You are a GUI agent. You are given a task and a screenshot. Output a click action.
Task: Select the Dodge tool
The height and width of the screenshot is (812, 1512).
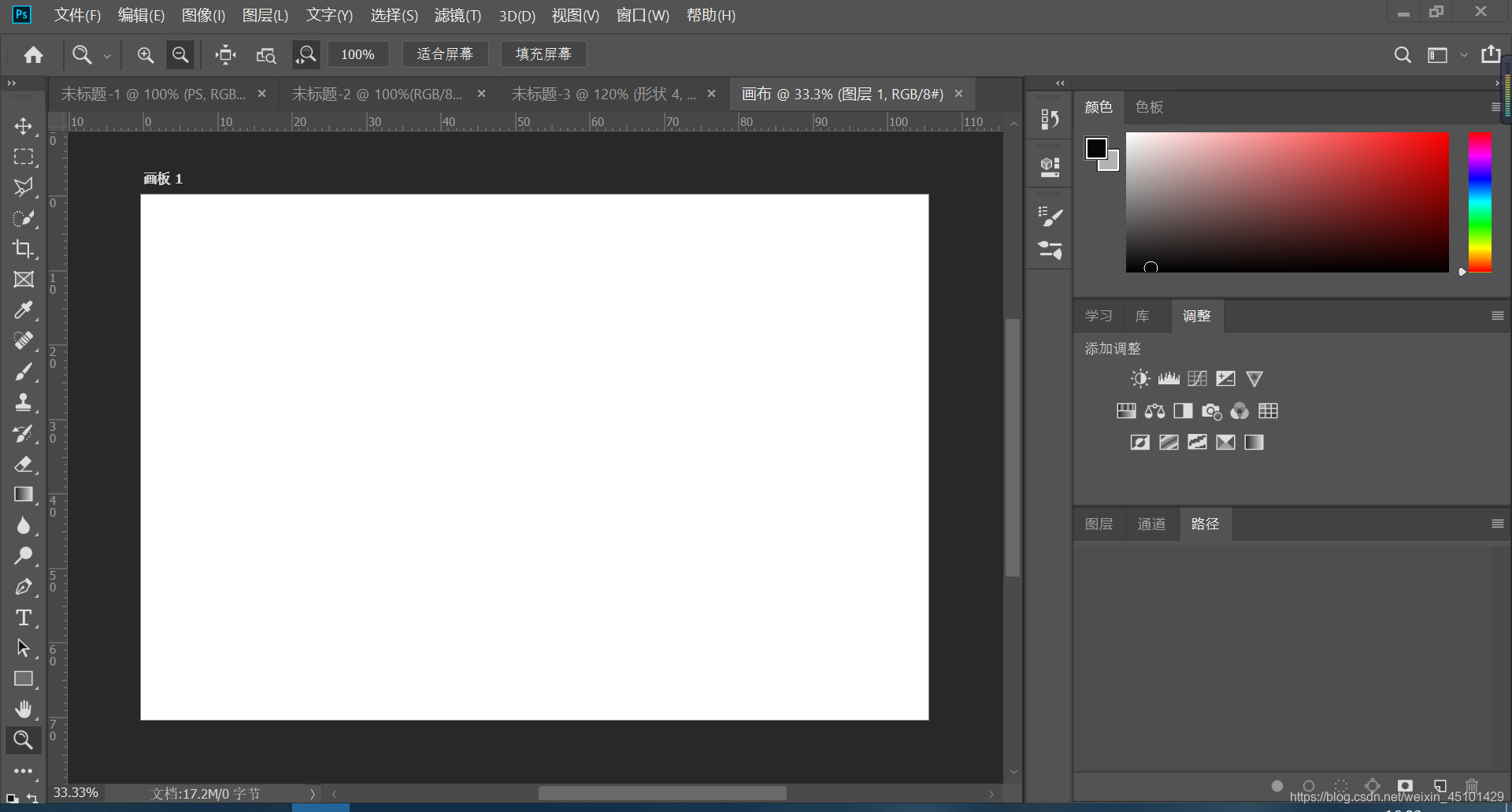24,556
